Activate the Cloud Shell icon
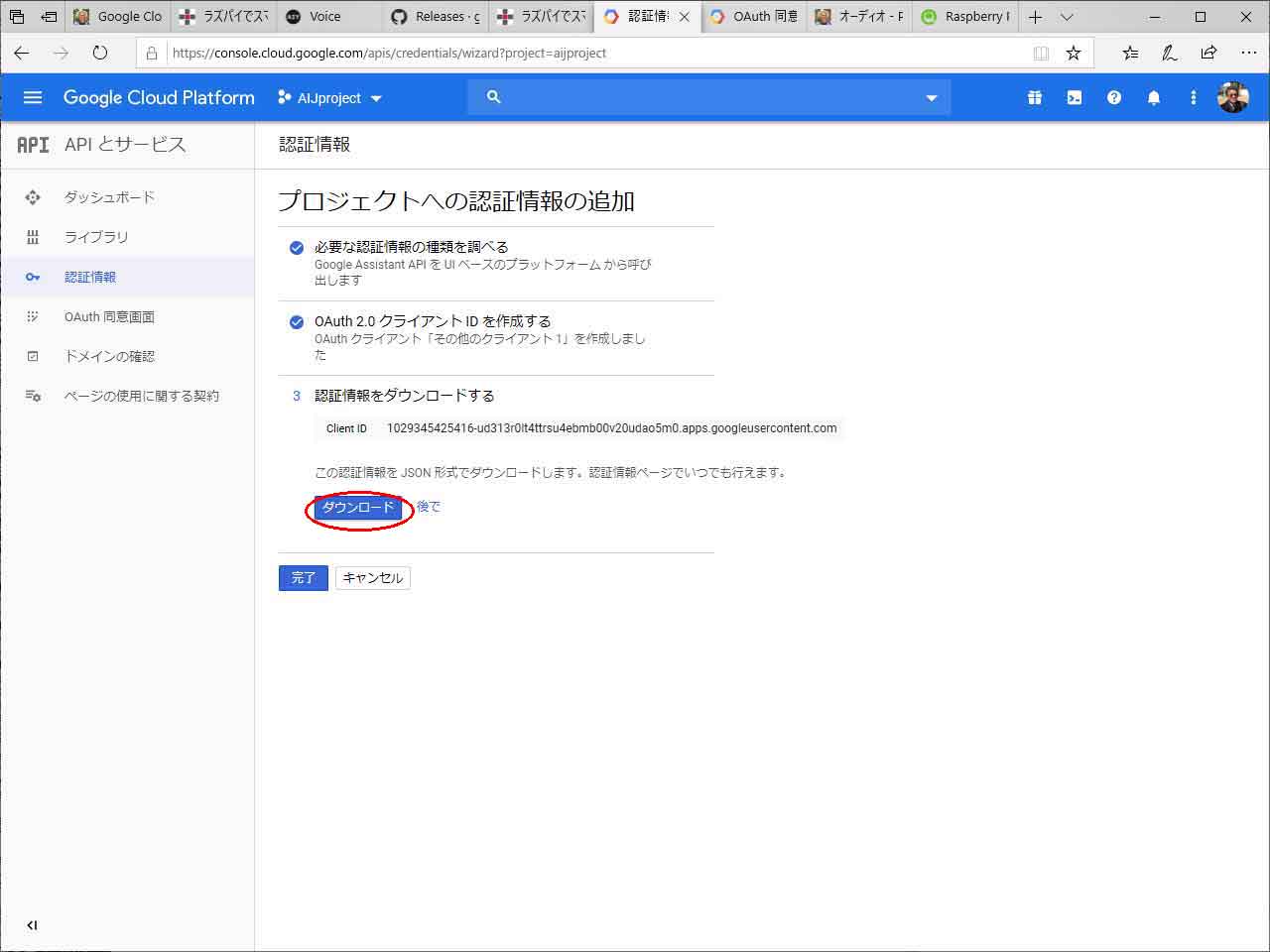 (x=1075, y=97)
